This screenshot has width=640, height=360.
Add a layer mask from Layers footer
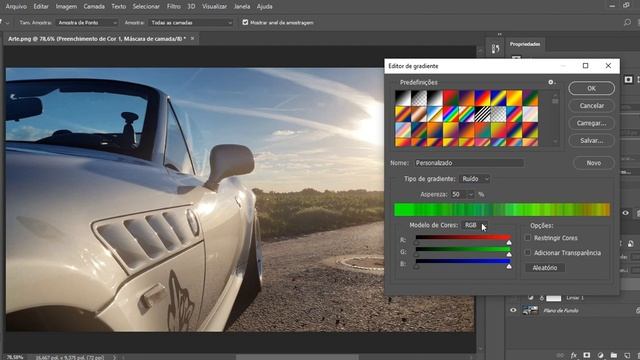tap(587, 356)
